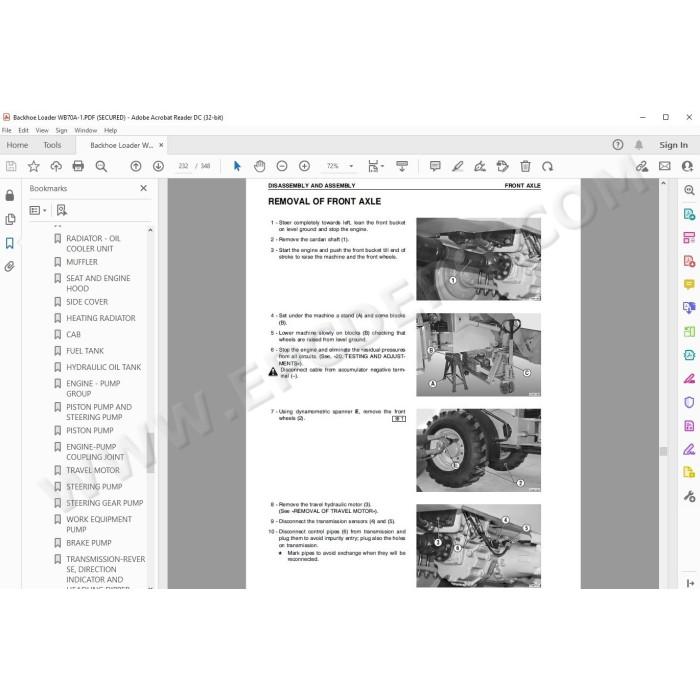The width and height of the screenshot is (700, 700).
Task: Open Export PDF tool in right pane
Action: [689, 214]
